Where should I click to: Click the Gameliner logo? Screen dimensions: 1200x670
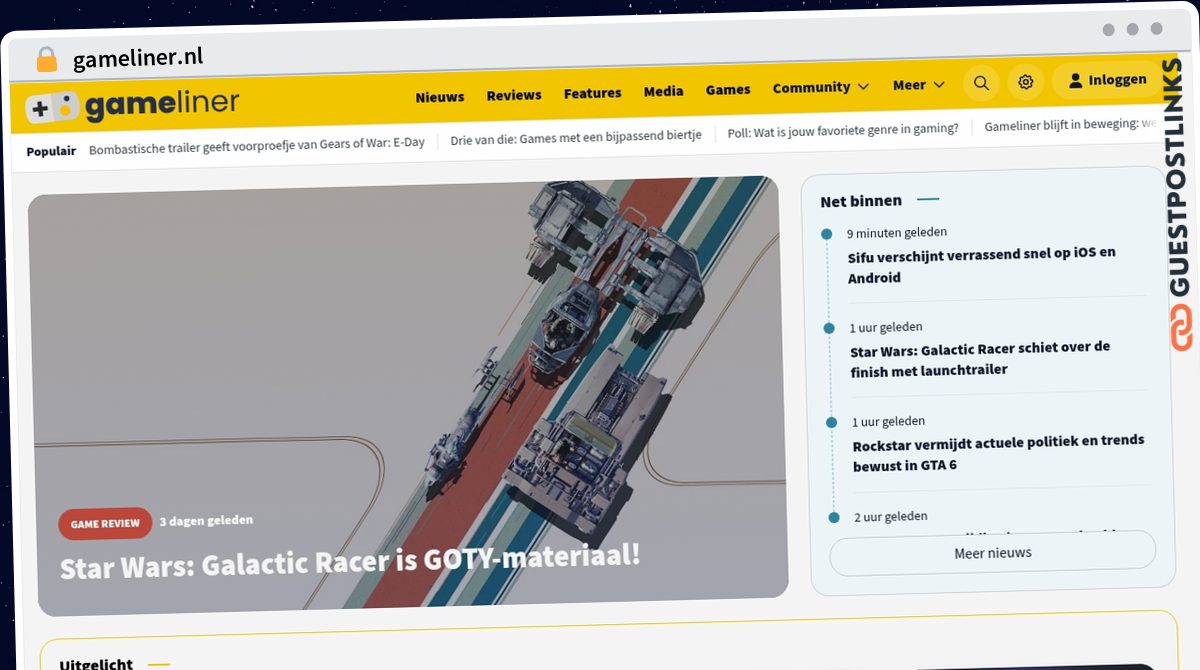tap(132, 105)
